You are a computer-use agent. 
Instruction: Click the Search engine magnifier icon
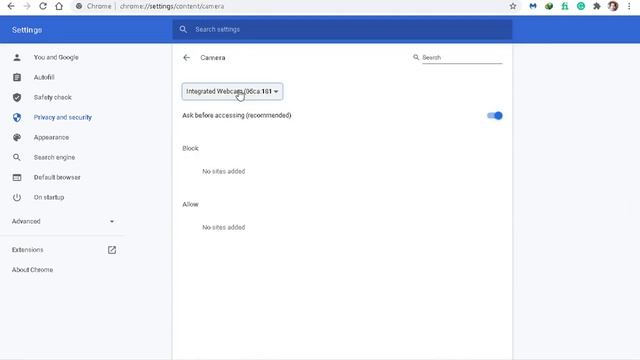point(17,158)
